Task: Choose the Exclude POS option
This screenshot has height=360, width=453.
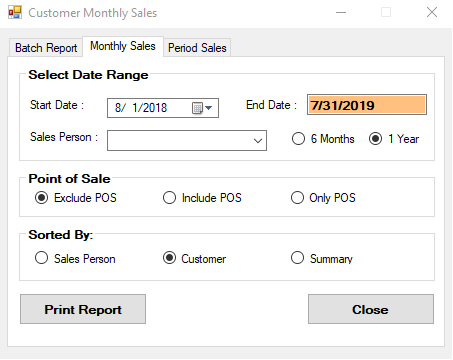Action: pyautogui.click(x=76, y=198)
